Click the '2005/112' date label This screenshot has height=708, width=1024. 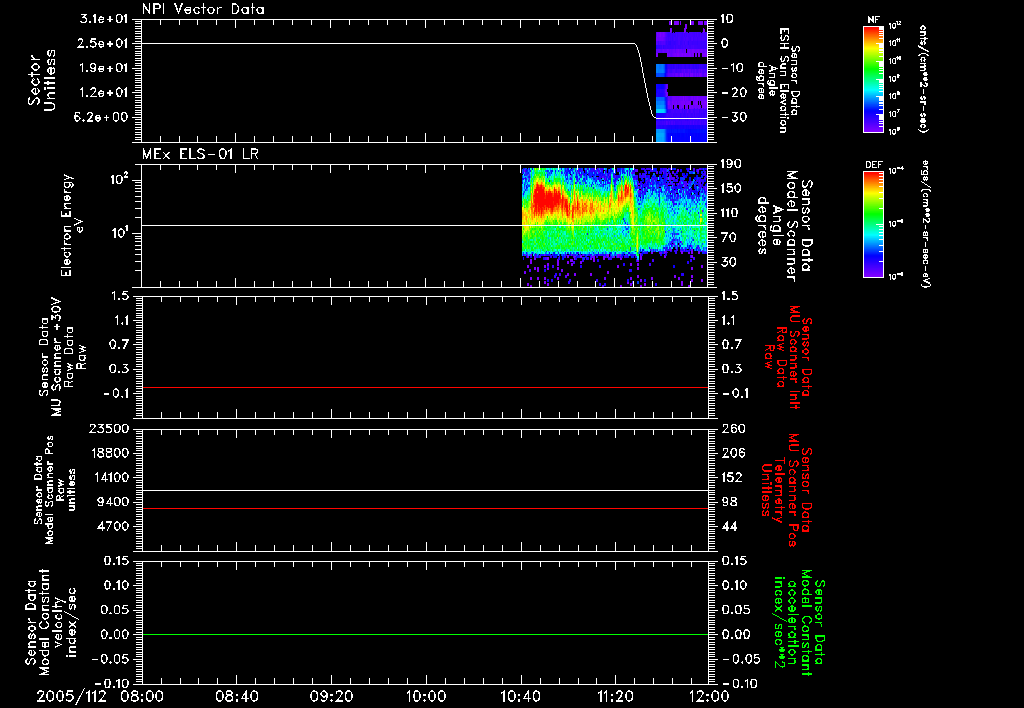[x=71, y=696]
